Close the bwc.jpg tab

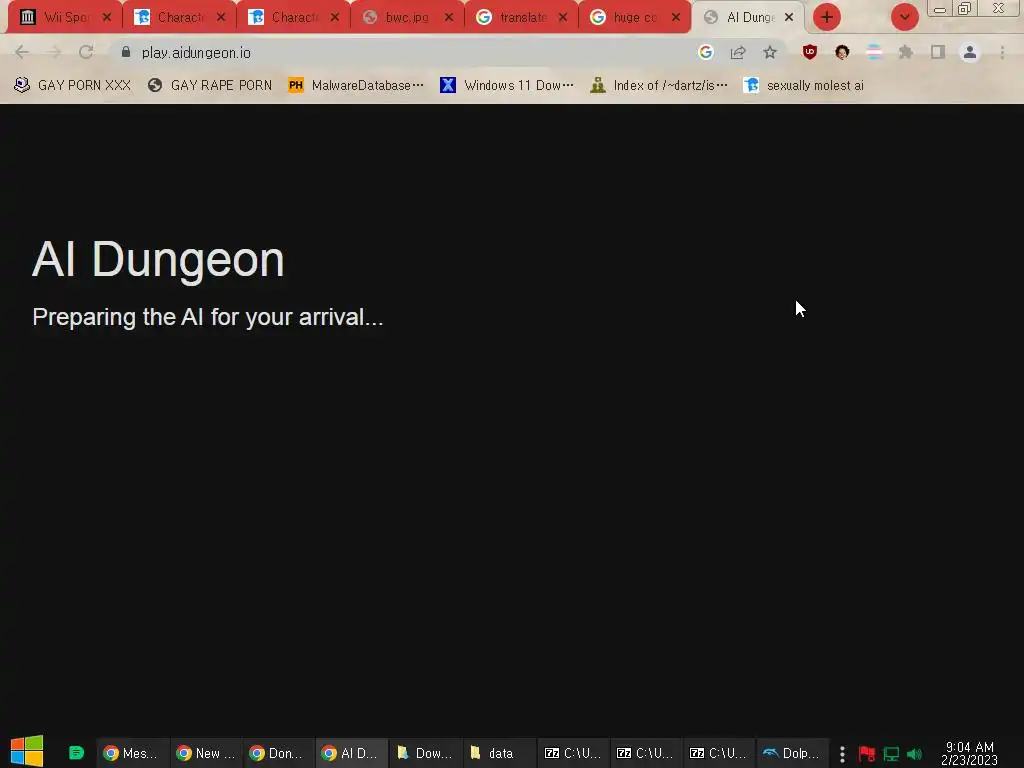coord(449,17)
